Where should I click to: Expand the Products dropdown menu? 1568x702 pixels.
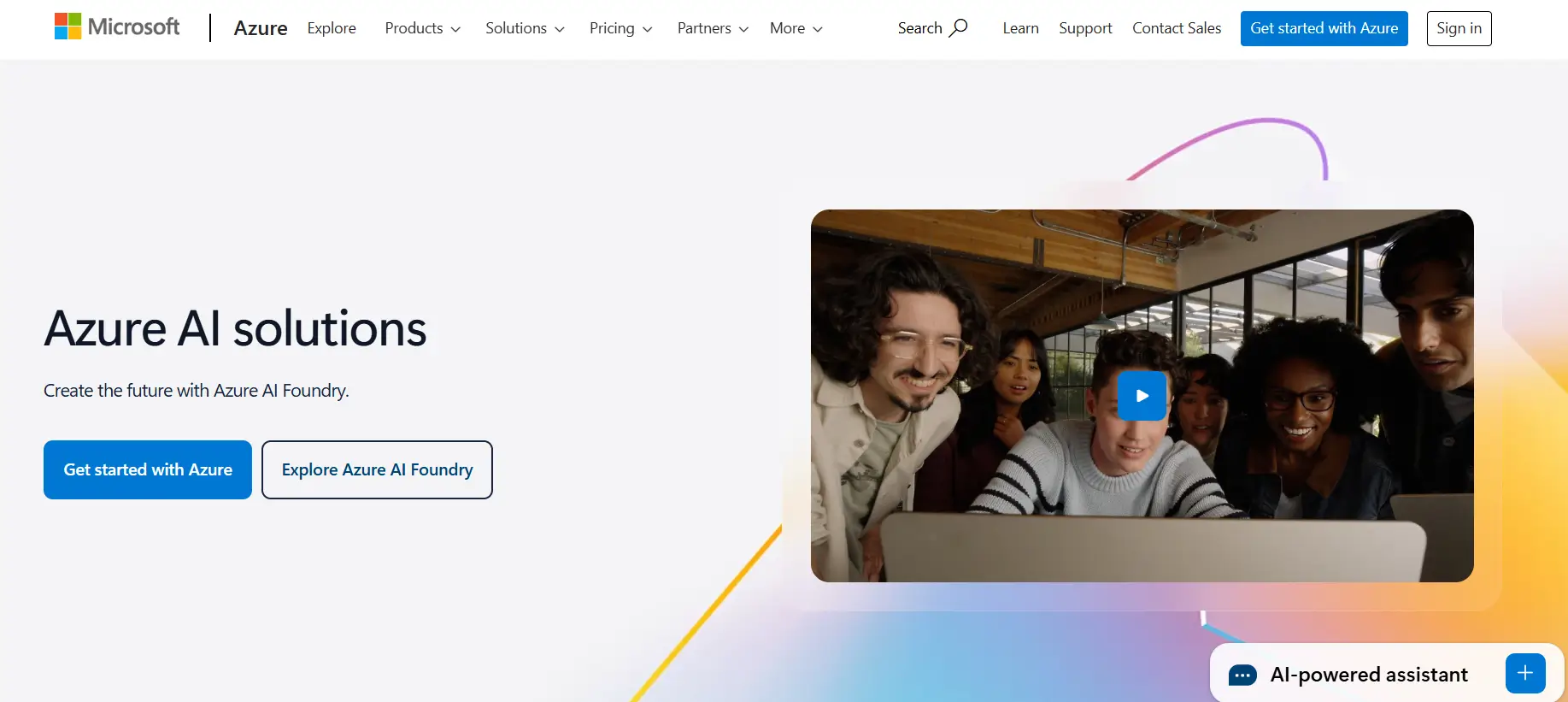[x=422, y=28]
